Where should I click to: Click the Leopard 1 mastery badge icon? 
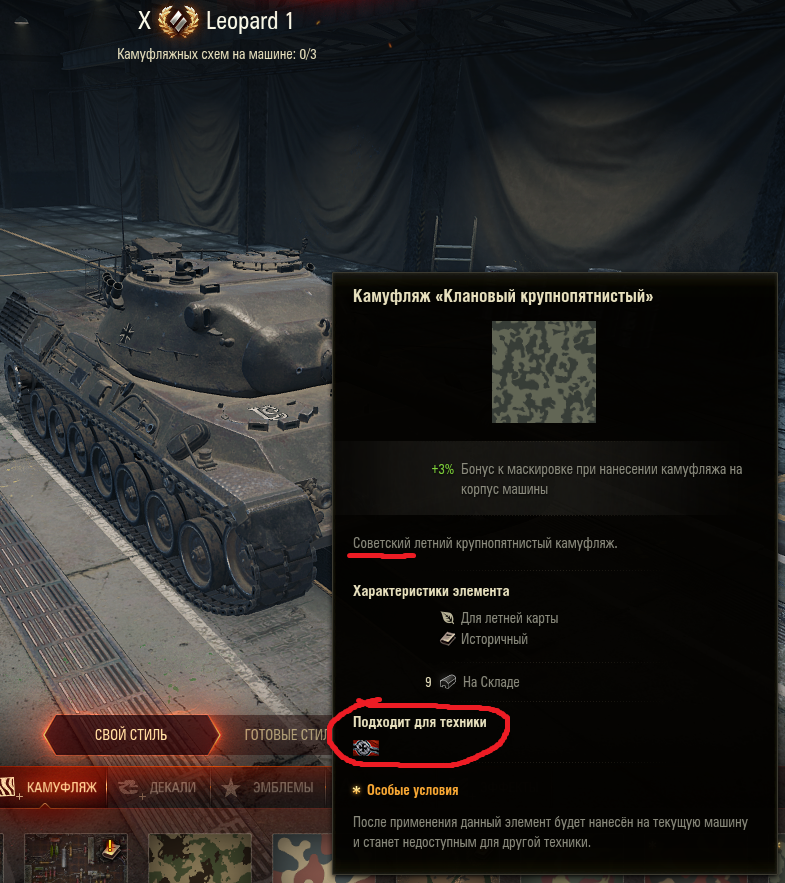point(177,20)
